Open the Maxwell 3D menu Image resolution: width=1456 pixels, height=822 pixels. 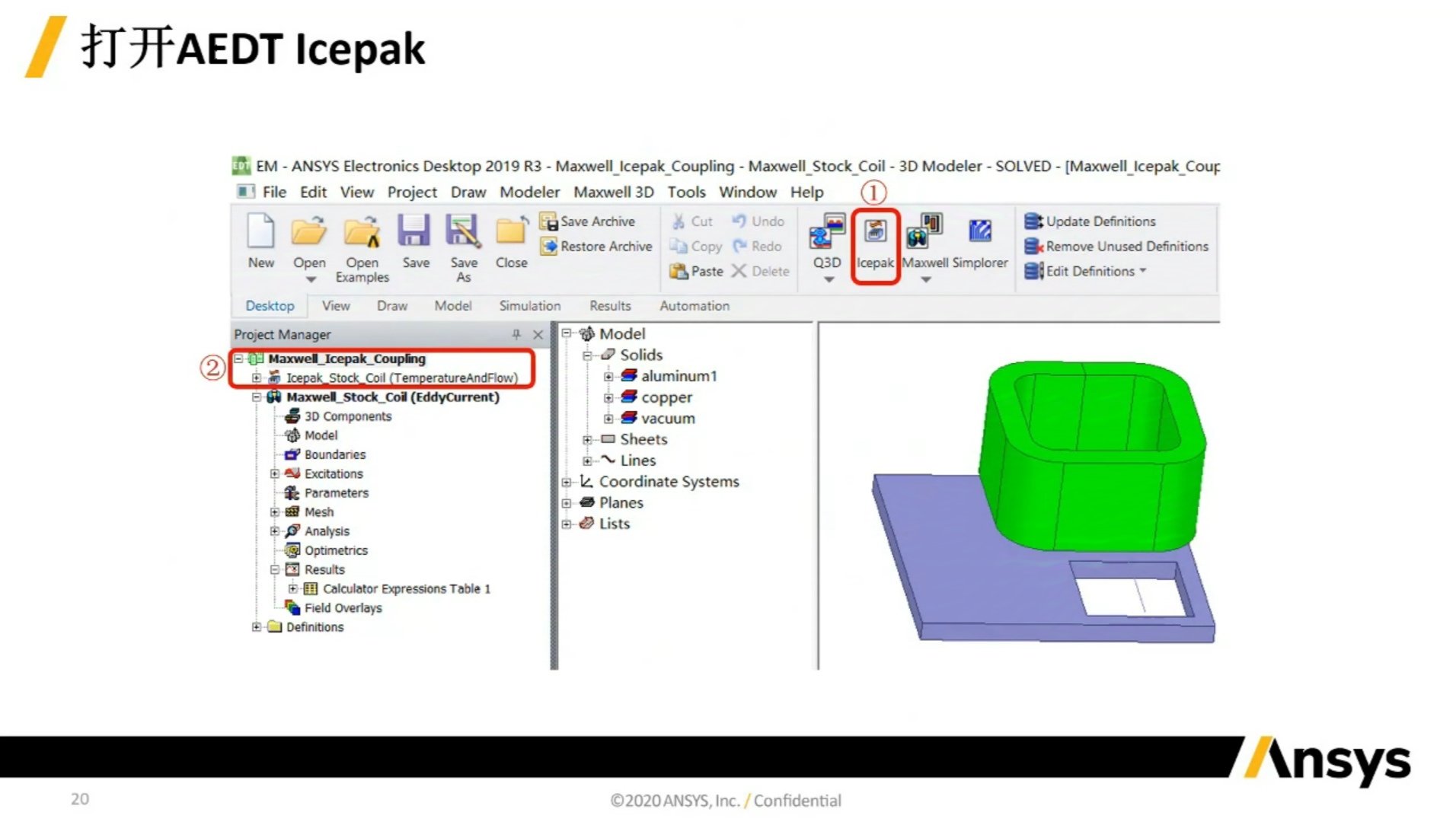pyautogui.click(x=614, y=193)
